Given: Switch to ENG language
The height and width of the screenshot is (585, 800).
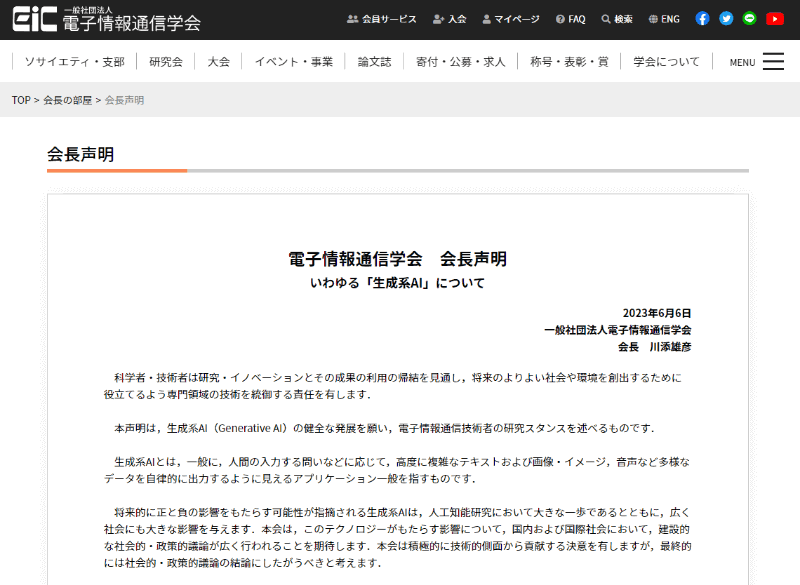Looking at the screenshot, I should tap(664, 19).
